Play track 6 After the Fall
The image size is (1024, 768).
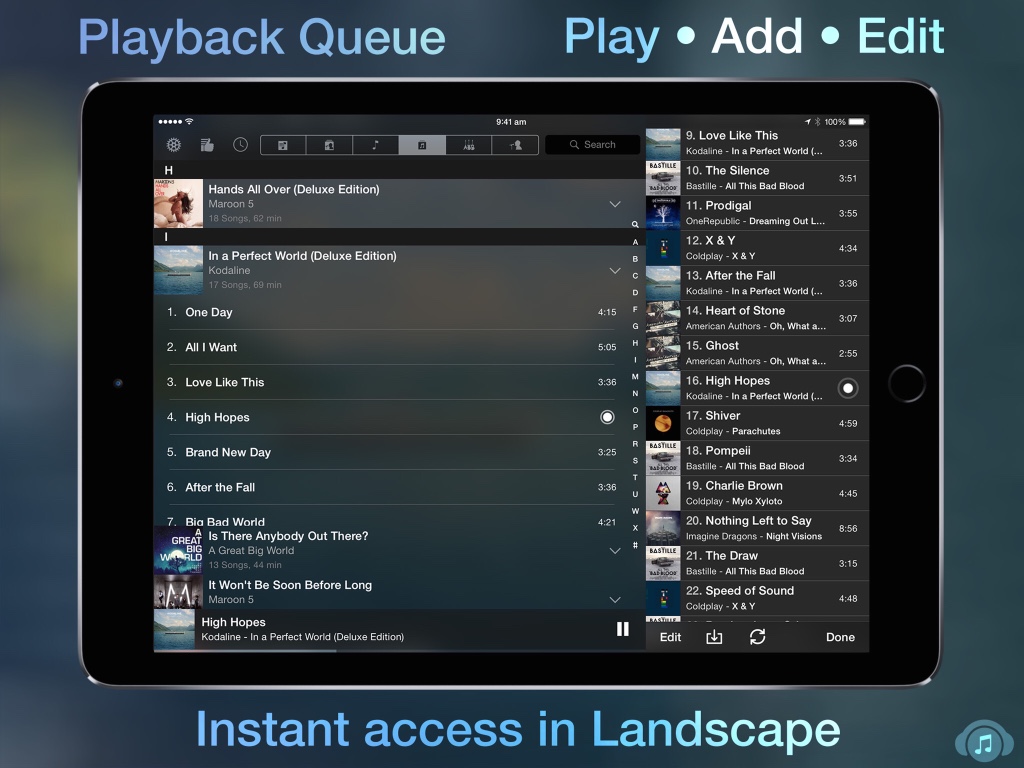[x=391, y=487]
